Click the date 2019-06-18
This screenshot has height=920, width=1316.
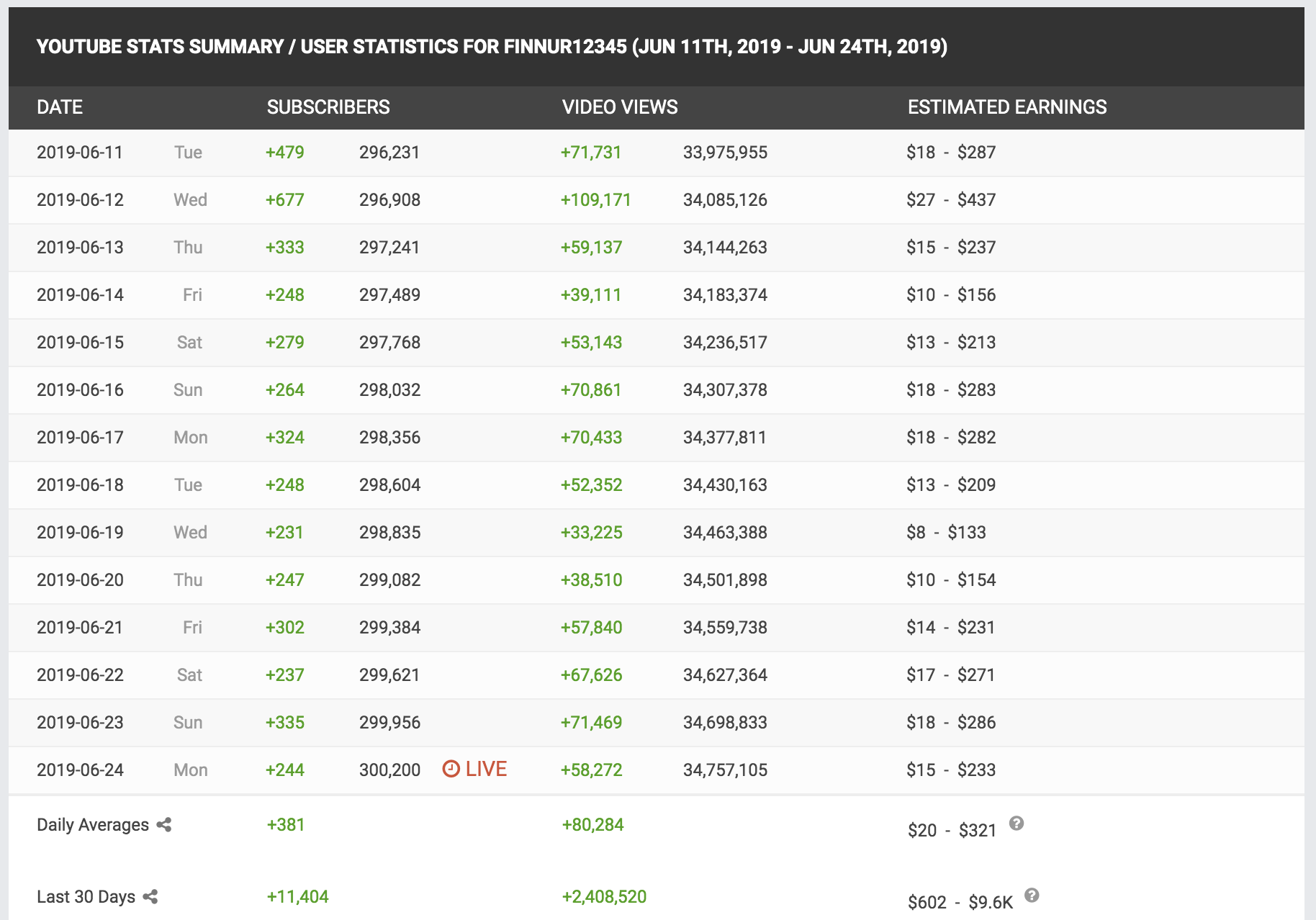pyautogui.click(x=80, y=485)
